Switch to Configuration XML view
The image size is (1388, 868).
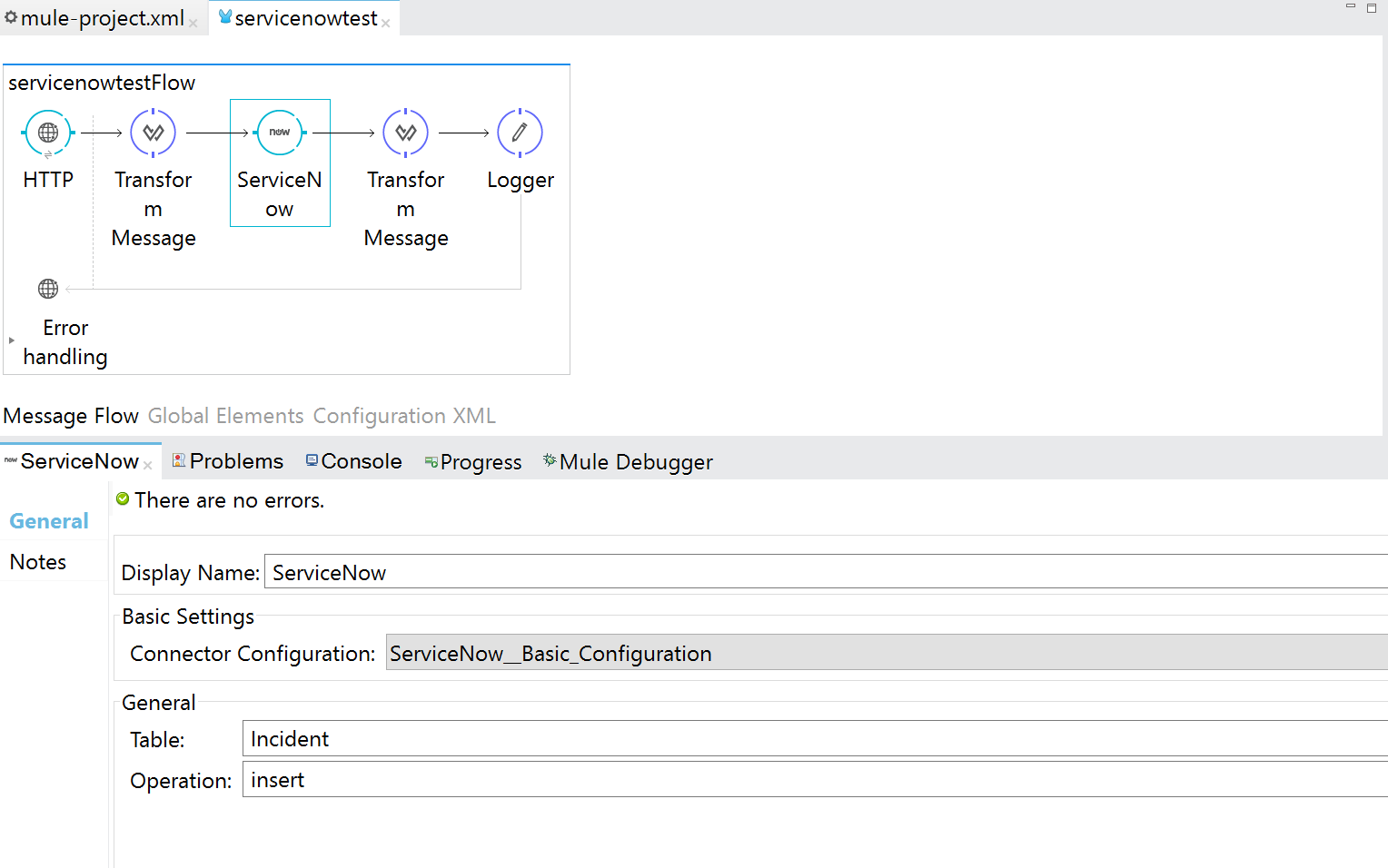point(404,416)
